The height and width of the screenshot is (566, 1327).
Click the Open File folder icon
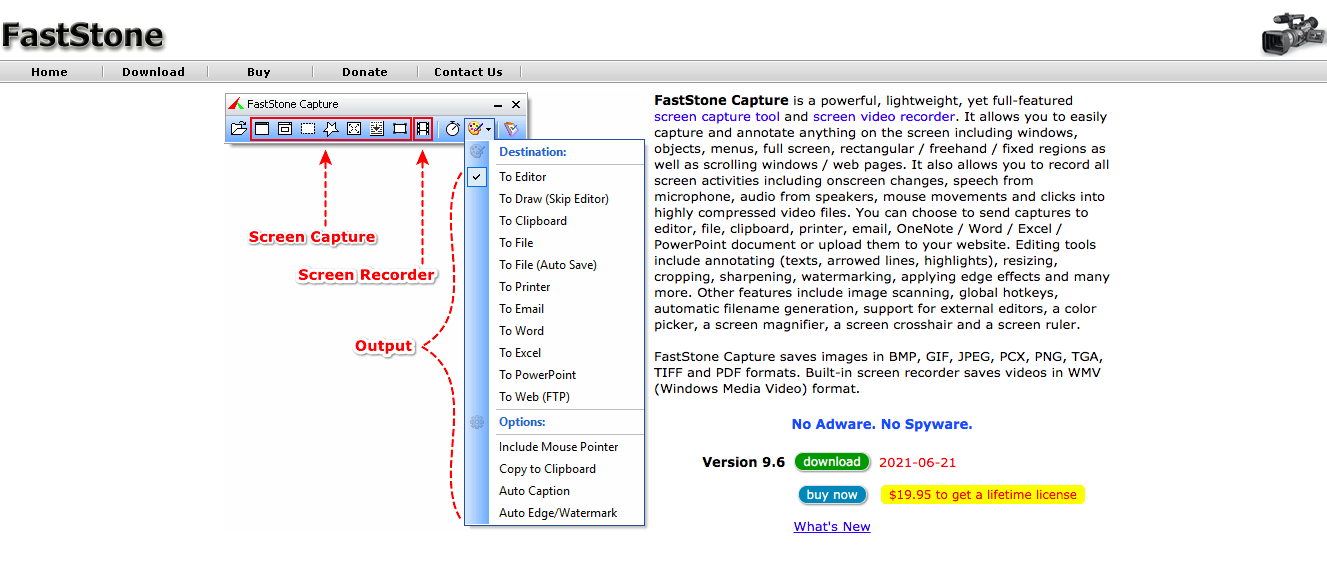pos(238,128)
